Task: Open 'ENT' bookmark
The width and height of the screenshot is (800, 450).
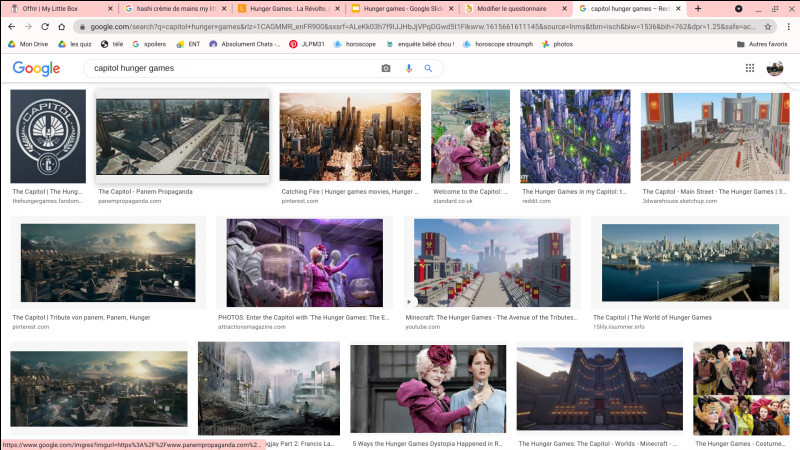Action: click(x=188, y=44)
